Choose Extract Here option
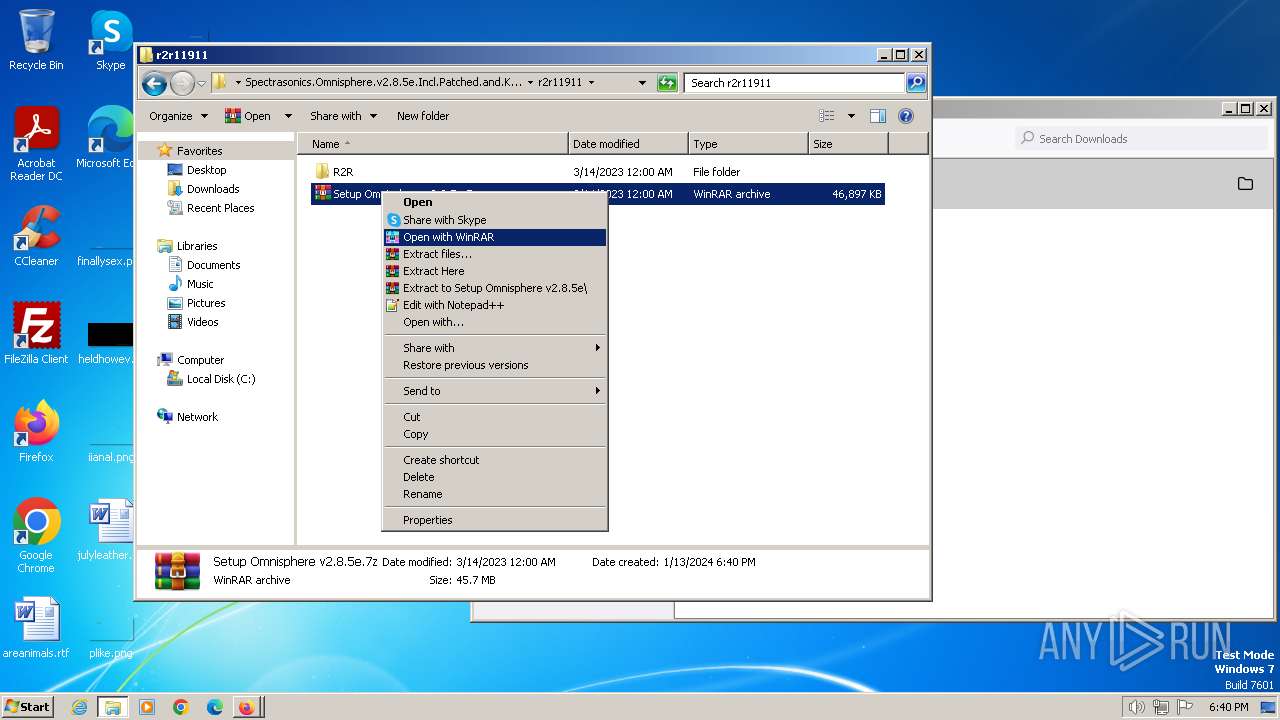 (495, 271)
